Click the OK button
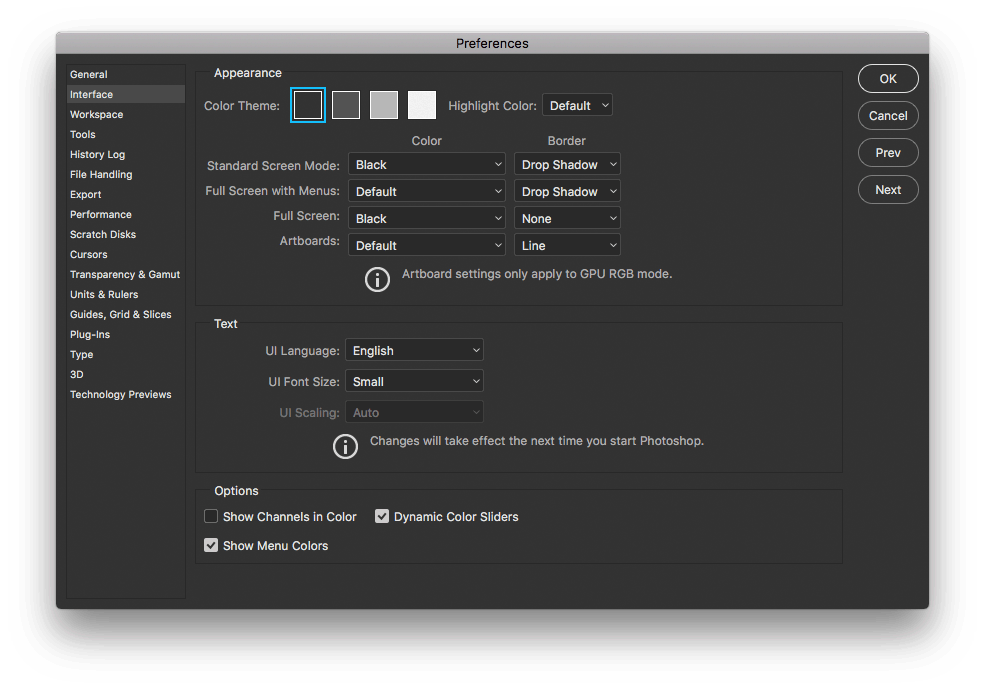The image size is (985, 689). point(888,79)
